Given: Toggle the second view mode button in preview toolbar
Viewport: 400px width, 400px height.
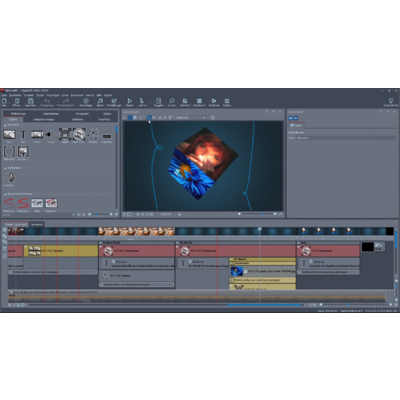Looking at the screenshot, I should (x=135, y=117).
